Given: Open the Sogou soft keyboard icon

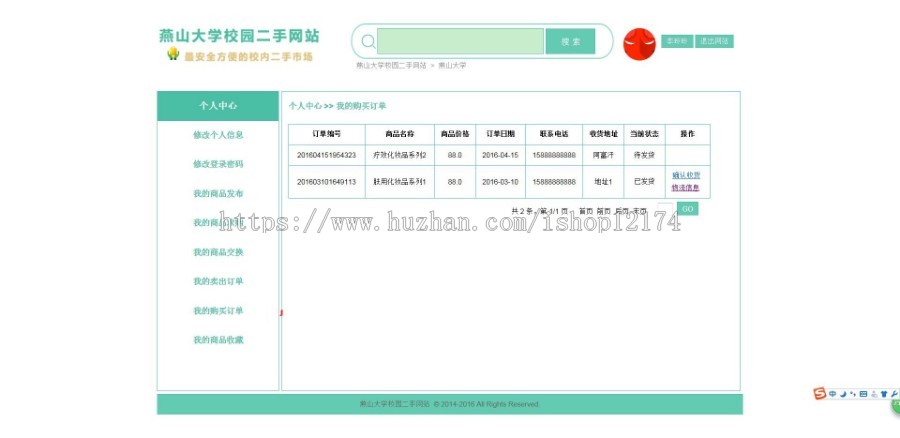Looking at the screenshot, I should pos(863,394).
